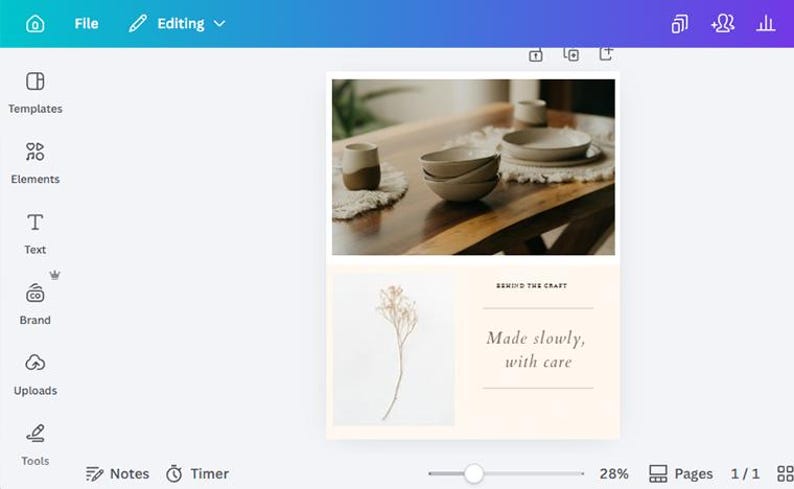Open the Tools panel

35,445
